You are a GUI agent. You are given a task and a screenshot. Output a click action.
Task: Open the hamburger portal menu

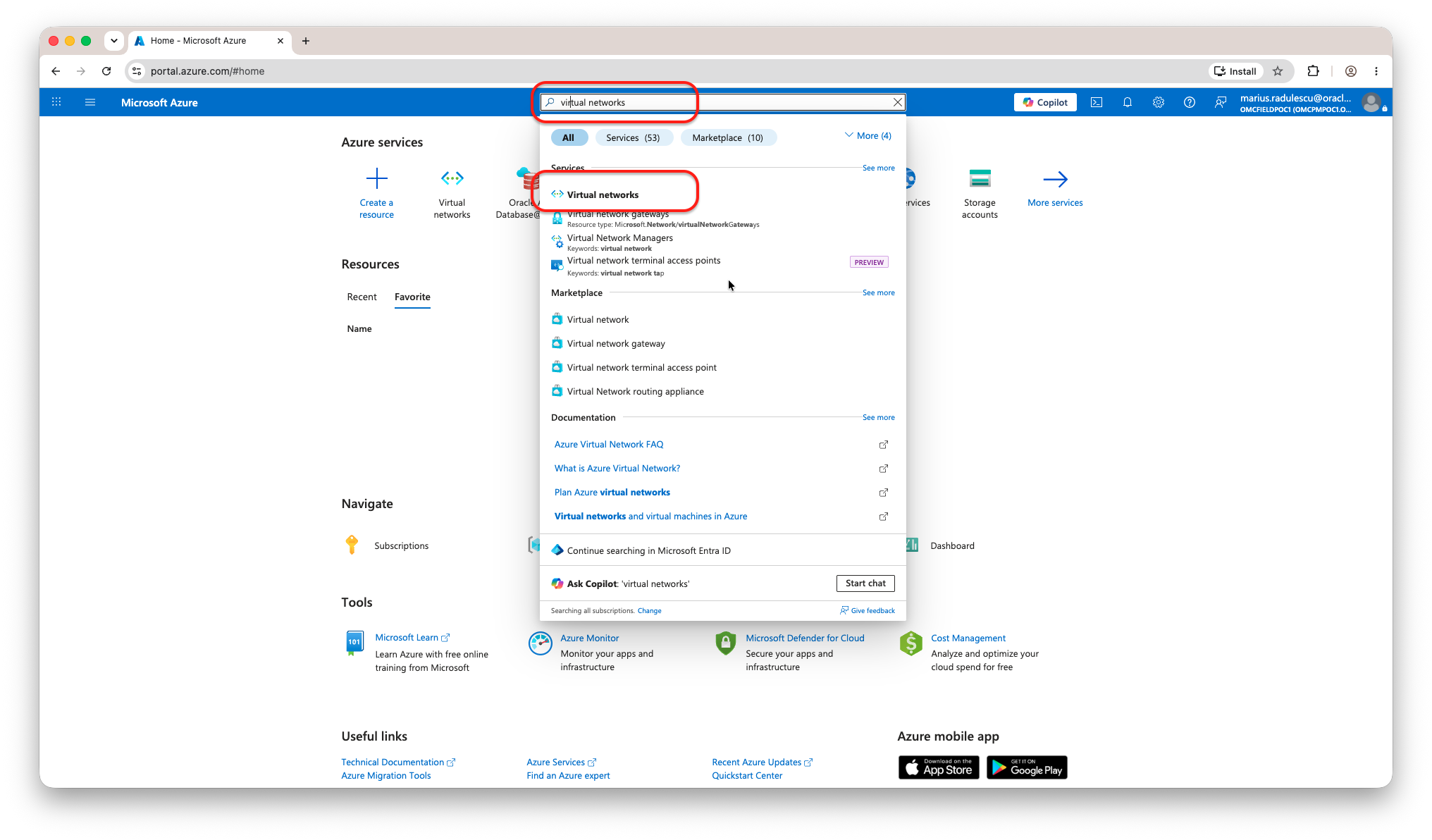(x=90, y=102)
